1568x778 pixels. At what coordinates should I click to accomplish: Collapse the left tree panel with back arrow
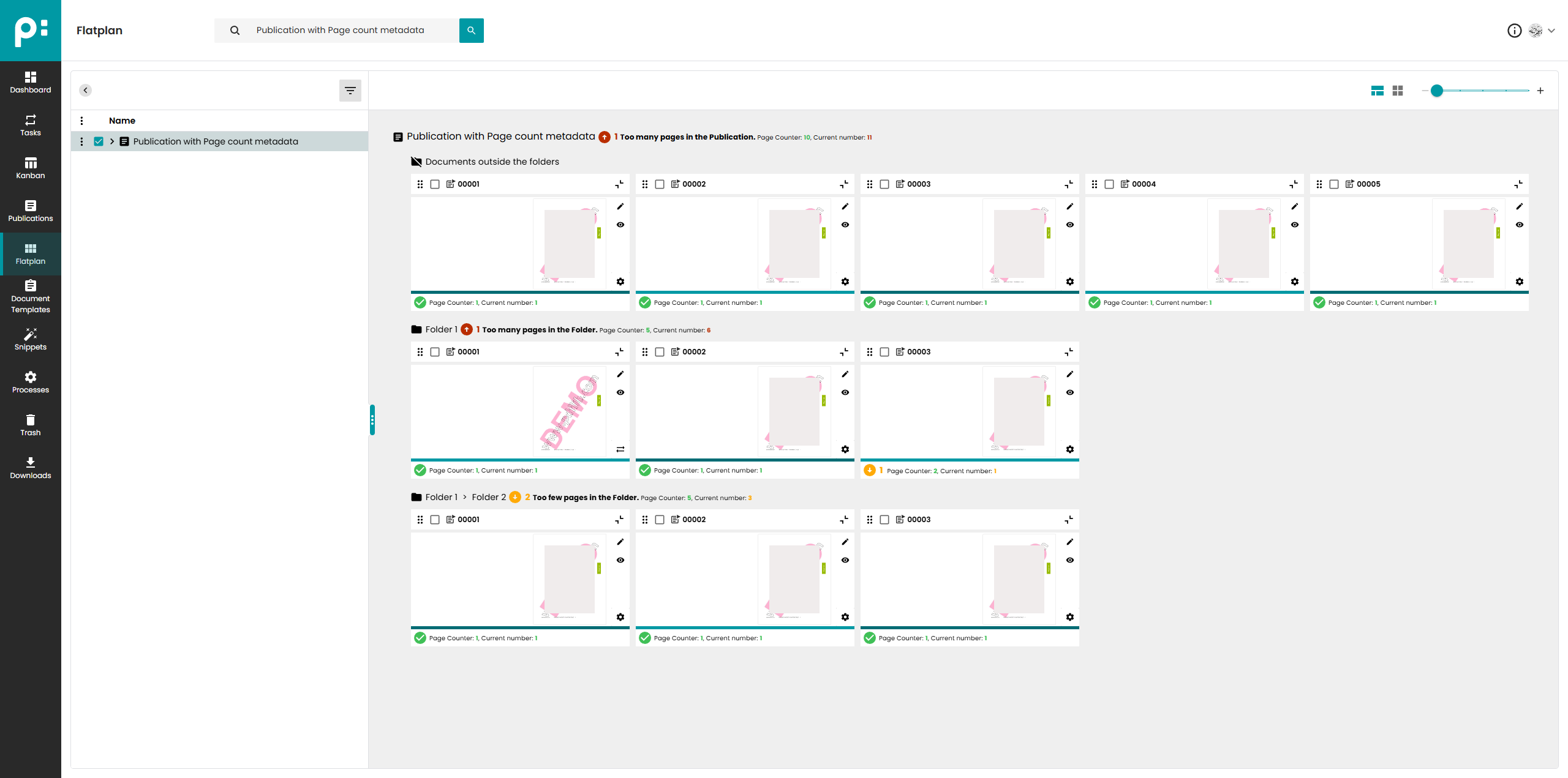[x=86, y=91]
